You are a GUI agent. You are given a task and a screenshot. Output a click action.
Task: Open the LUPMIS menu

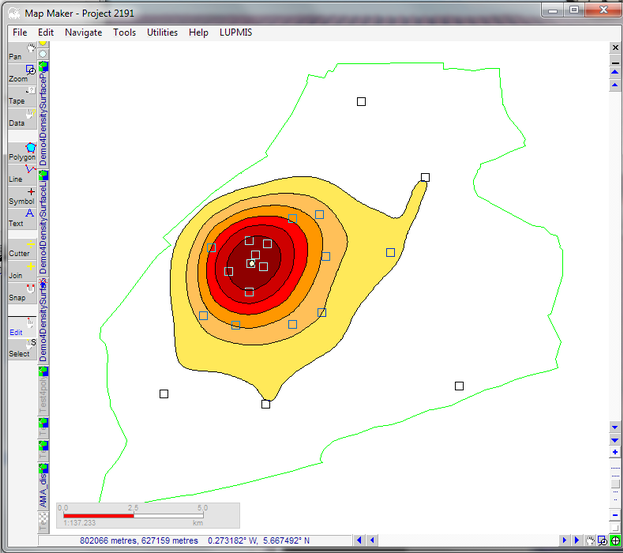click(238, 32)
